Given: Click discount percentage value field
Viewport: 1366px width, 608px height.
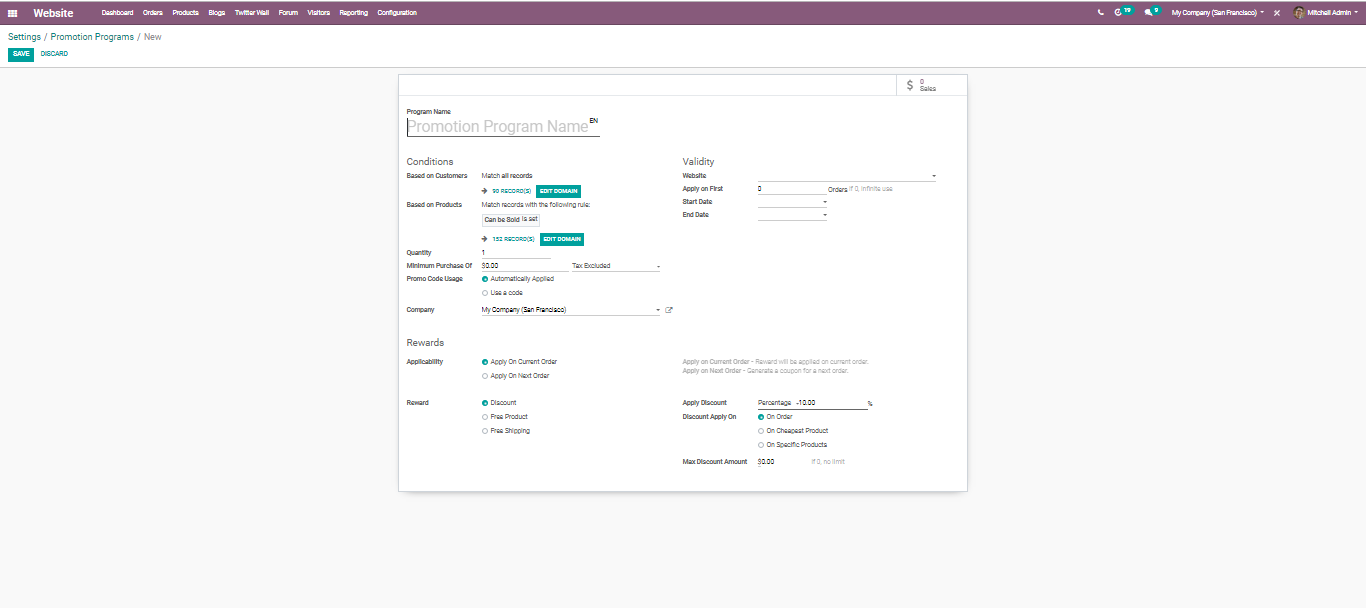Looking at the screenshot, I should 831,403.
